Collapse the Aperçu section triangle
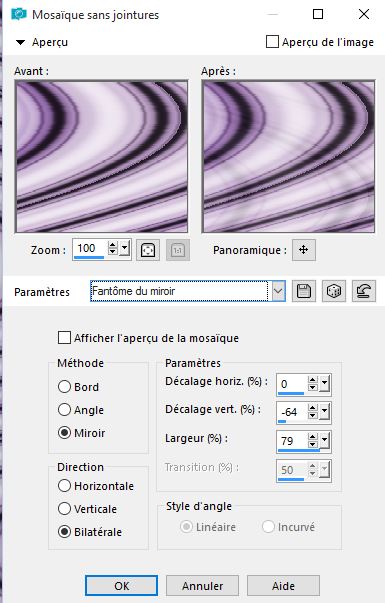 point(20,42)
